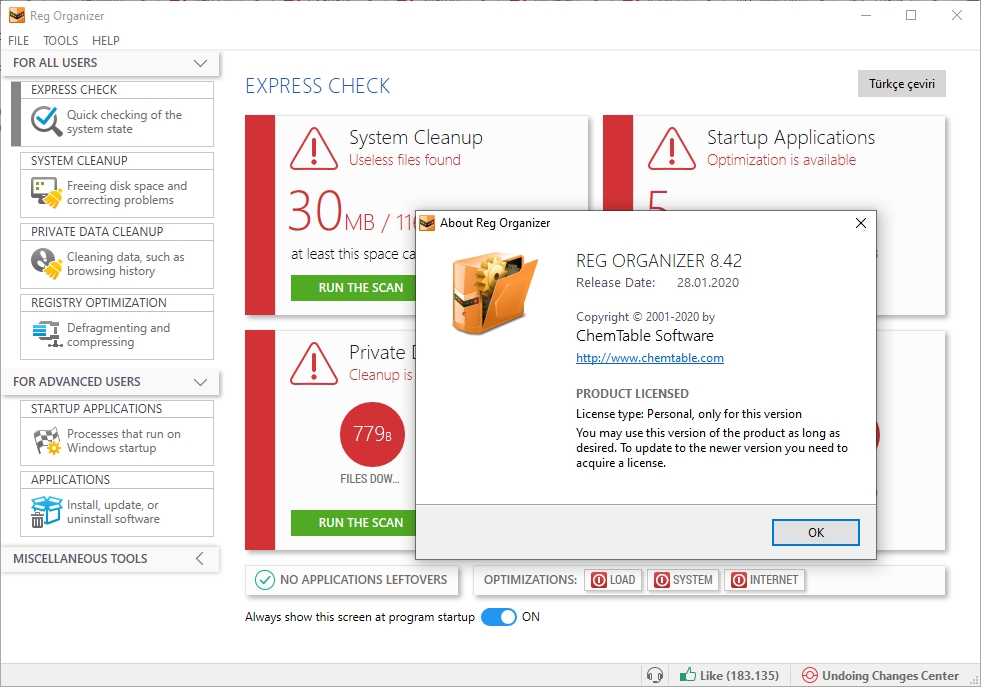
Task: Open Undoing Changes Center label
Action: (890, 676)
